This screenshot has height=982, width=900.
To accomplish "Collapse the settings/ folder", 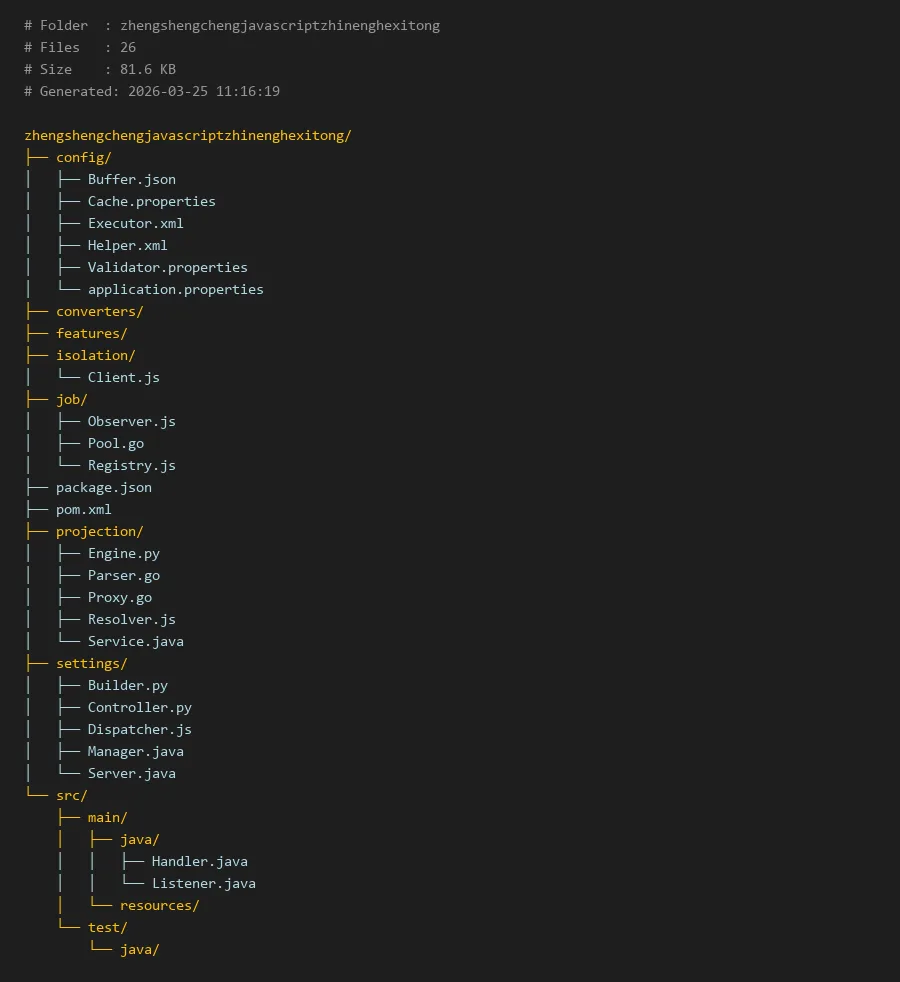I will pos(91,663).
